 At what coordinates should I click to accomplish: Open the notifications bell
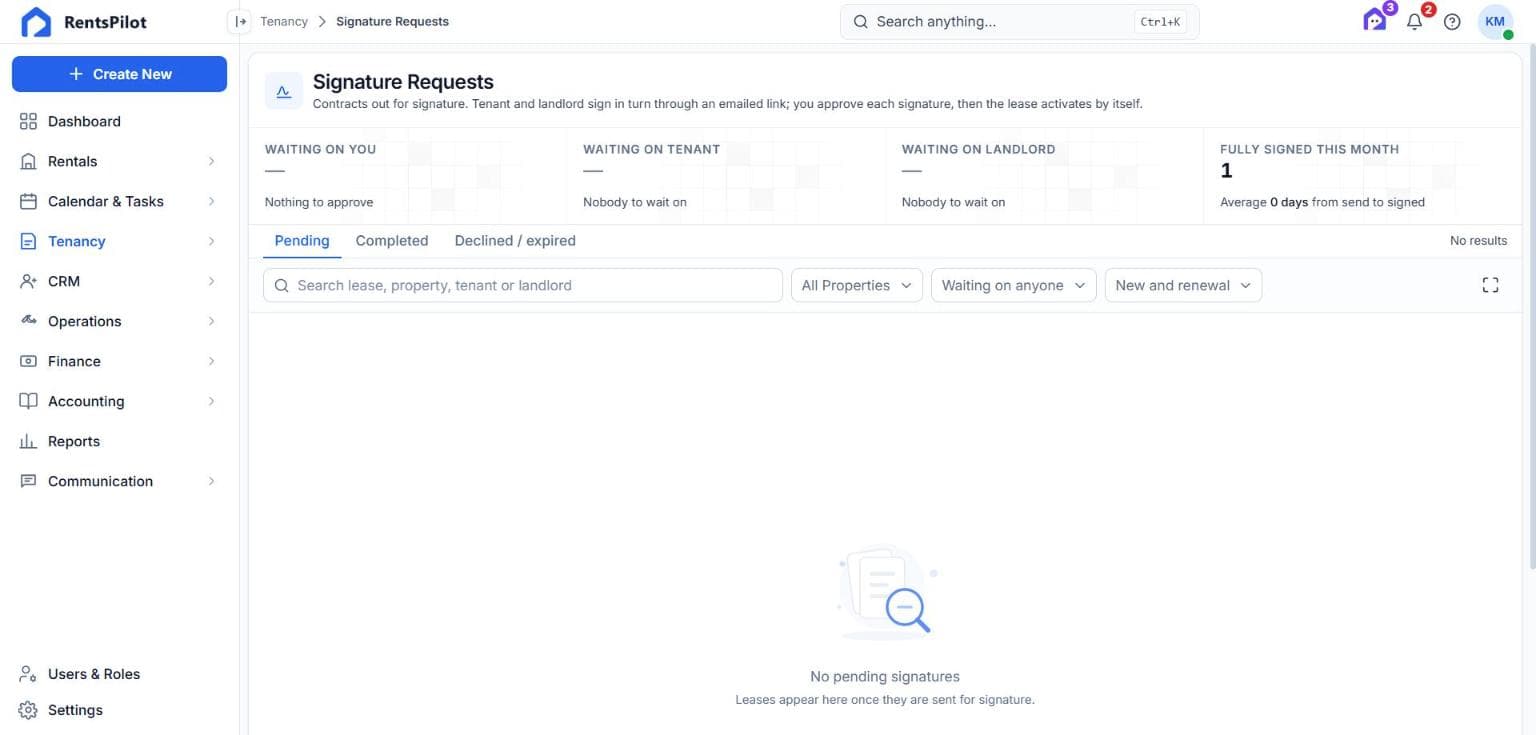(x=1414, y=21)
